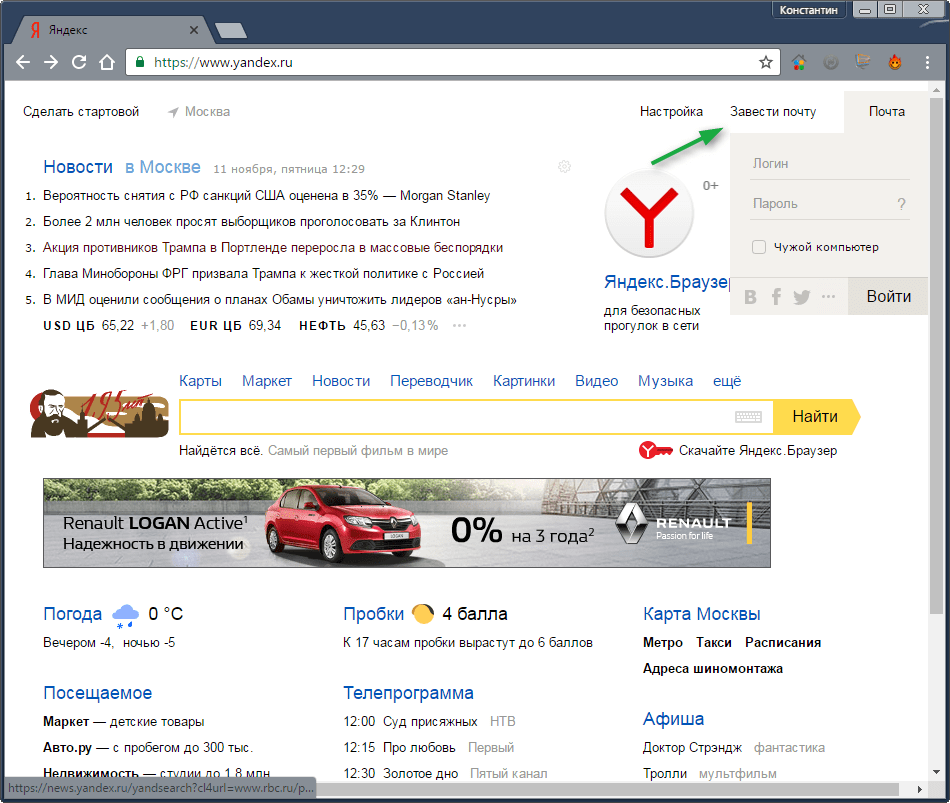
Task: Open news settings with the gear icon
Action: pyautogui.click(x=564, y=167)
